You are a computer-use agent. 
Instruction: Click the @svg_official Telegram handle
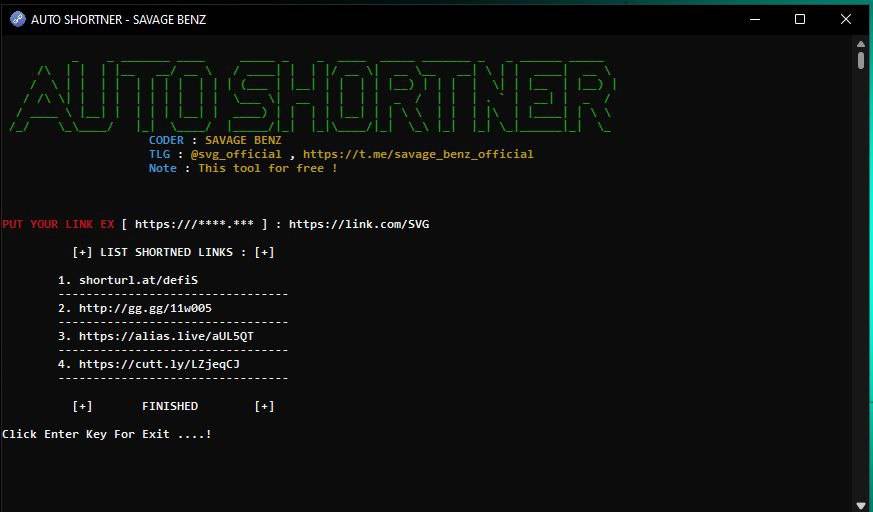point(236,154)
